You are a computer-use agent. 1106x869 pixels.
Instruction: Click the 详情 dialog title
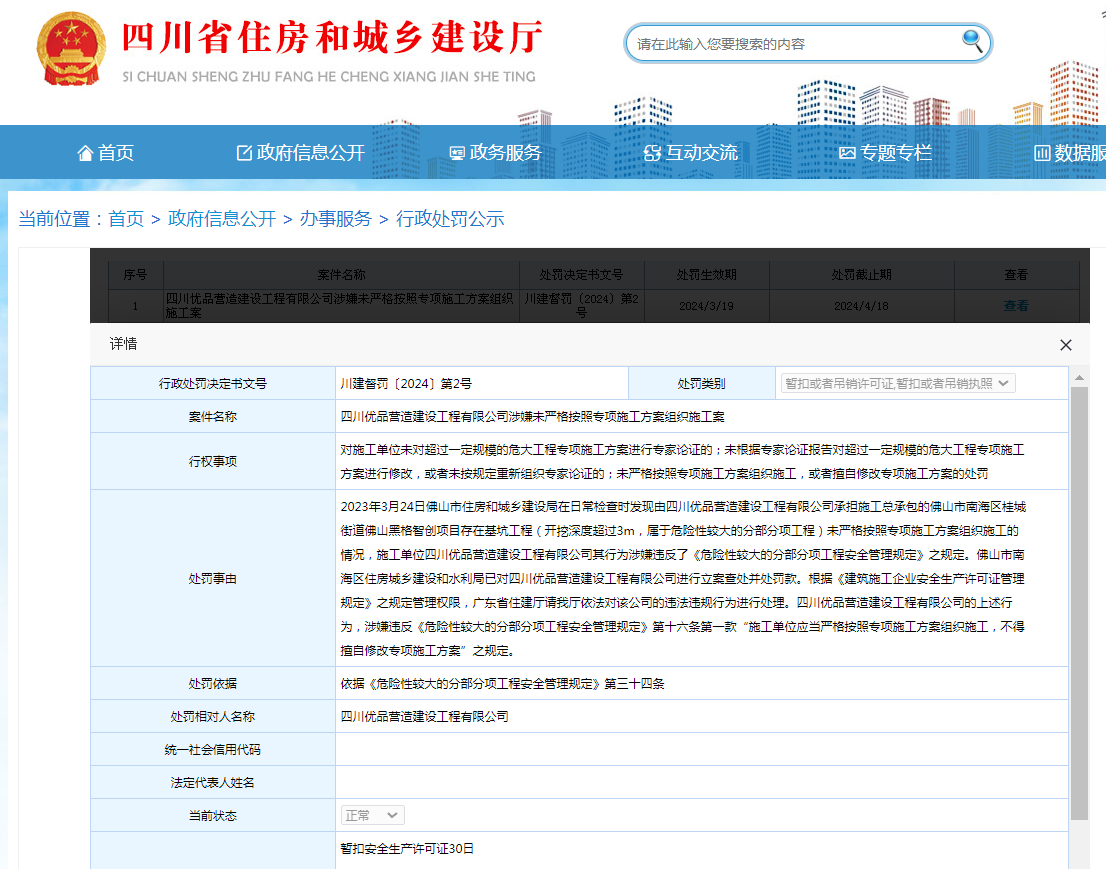tap(123, 344)
